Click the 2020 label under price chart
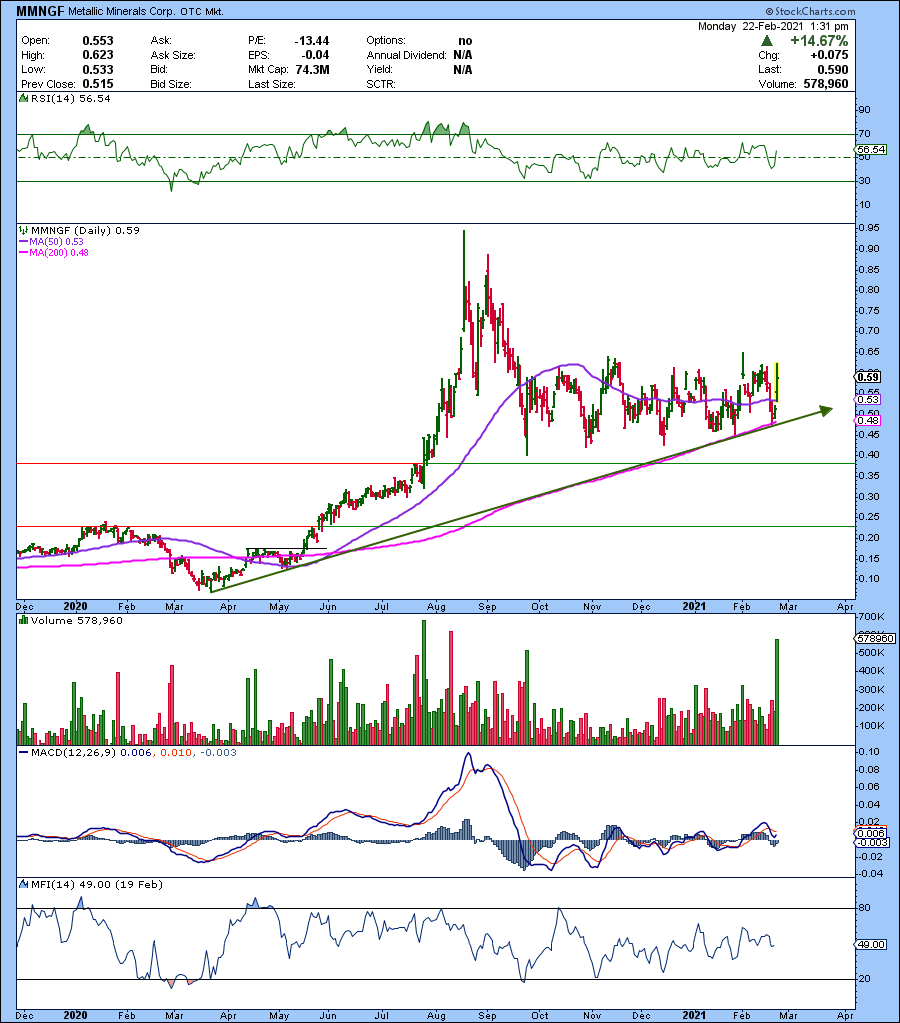The width and height of the screenshot is (900, 1023). (x=75, y=605)
